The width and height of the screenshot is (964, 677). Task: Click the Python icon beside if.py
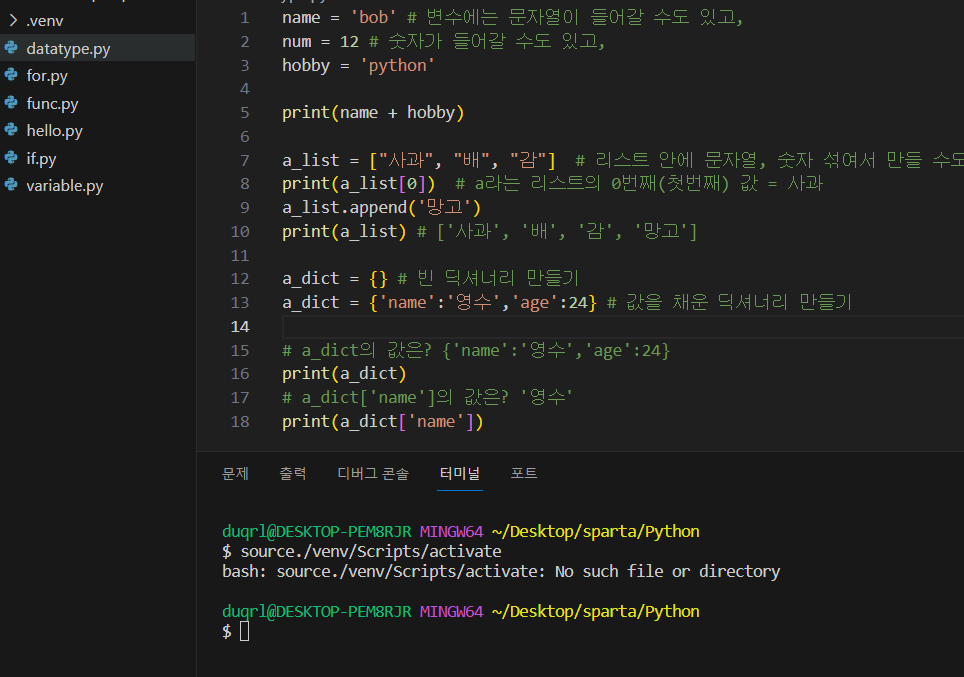(11, 157)
